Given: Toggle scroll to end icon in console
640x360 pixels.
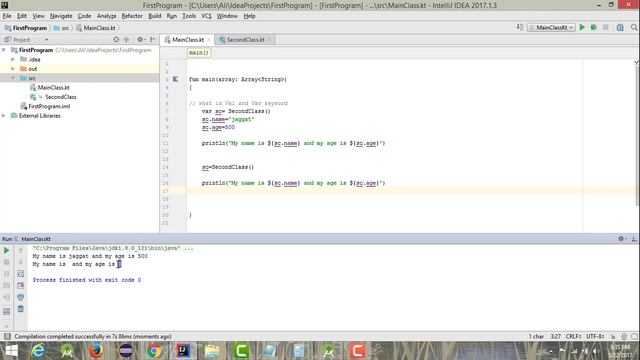Looking at the screenshot, I should click(x=20, y=285).
